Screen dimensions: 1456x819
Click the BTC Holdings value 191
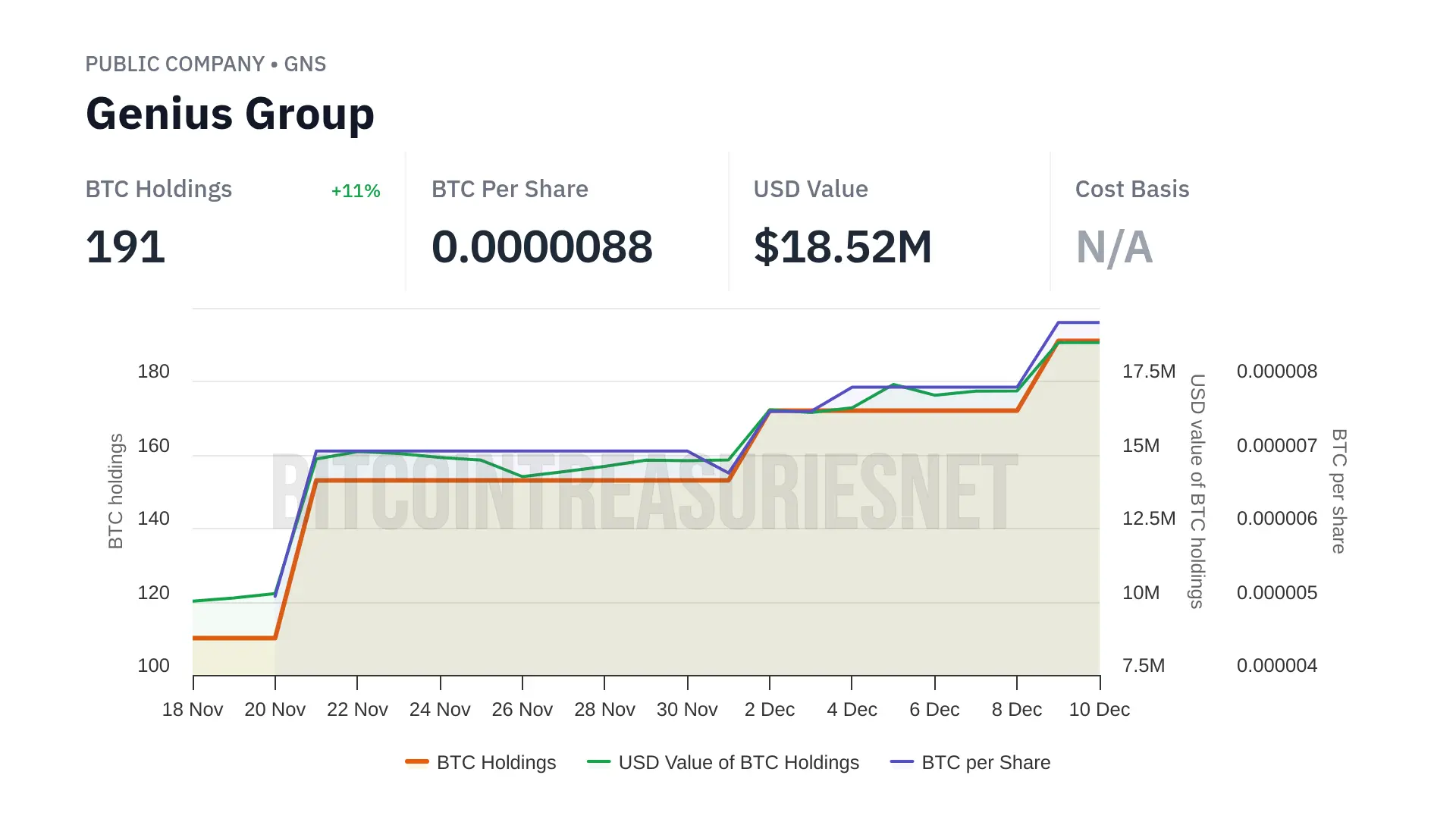[x=126, y=247]
